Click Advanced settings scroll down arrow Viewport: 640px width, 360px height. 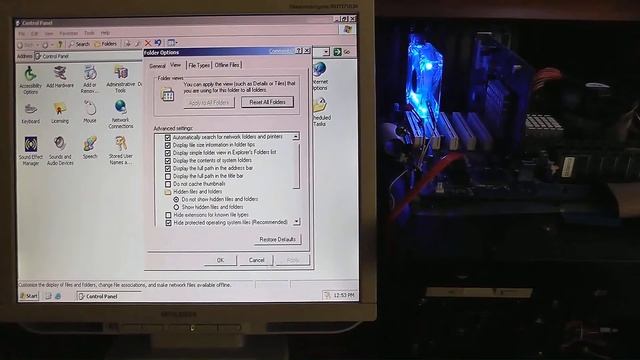pyautogui.click(x=297, y=222)
